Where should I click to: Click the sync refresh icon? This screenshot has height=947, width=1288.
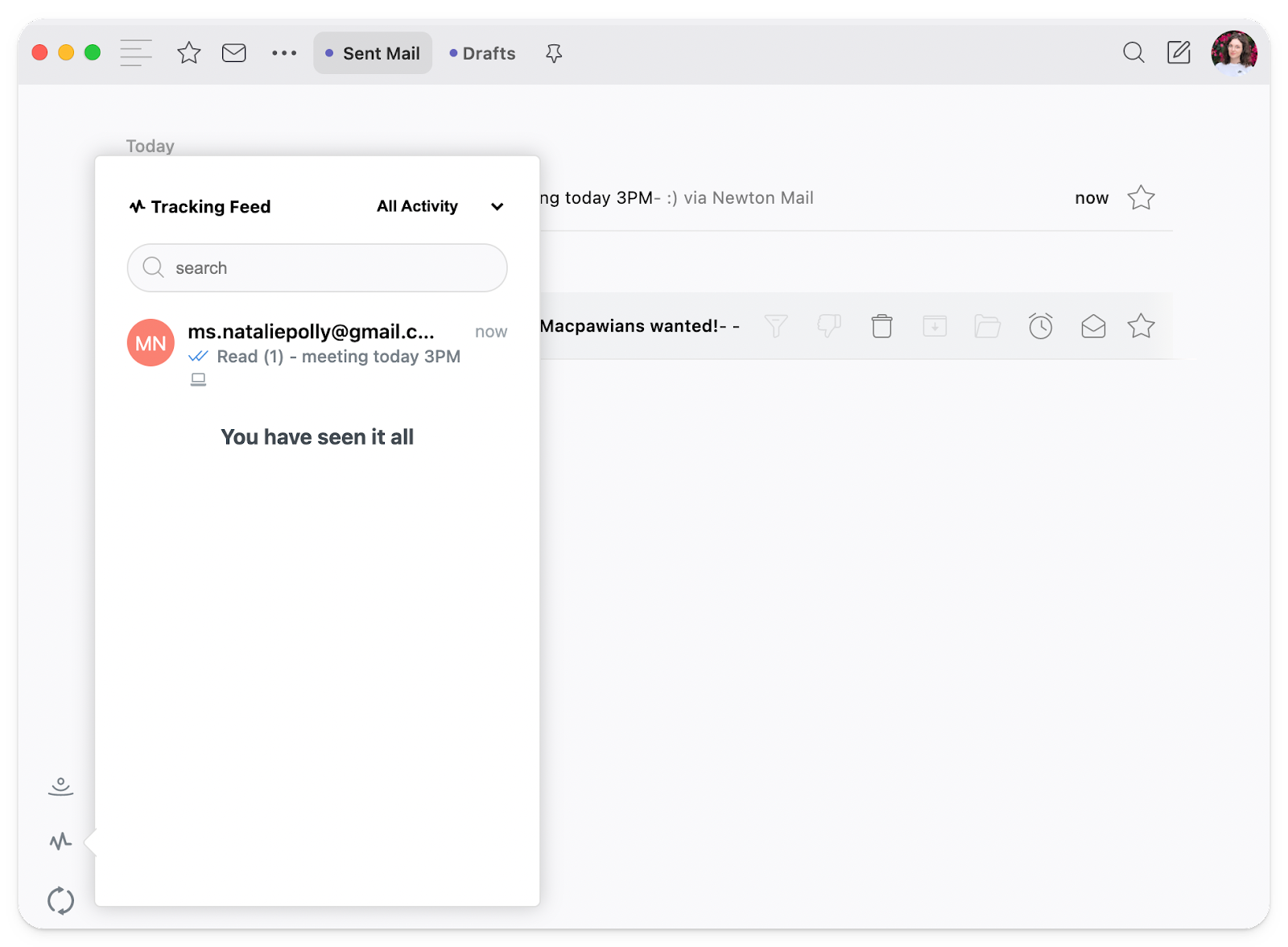coord(60,900)
